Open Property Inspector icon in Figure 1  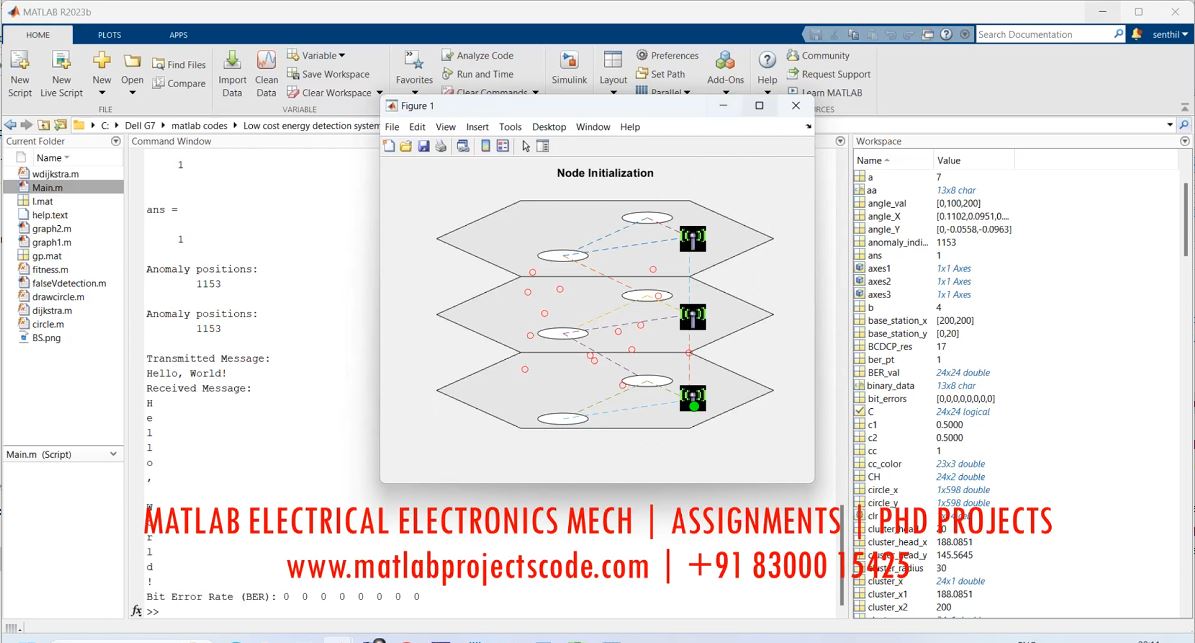point(543,146)
